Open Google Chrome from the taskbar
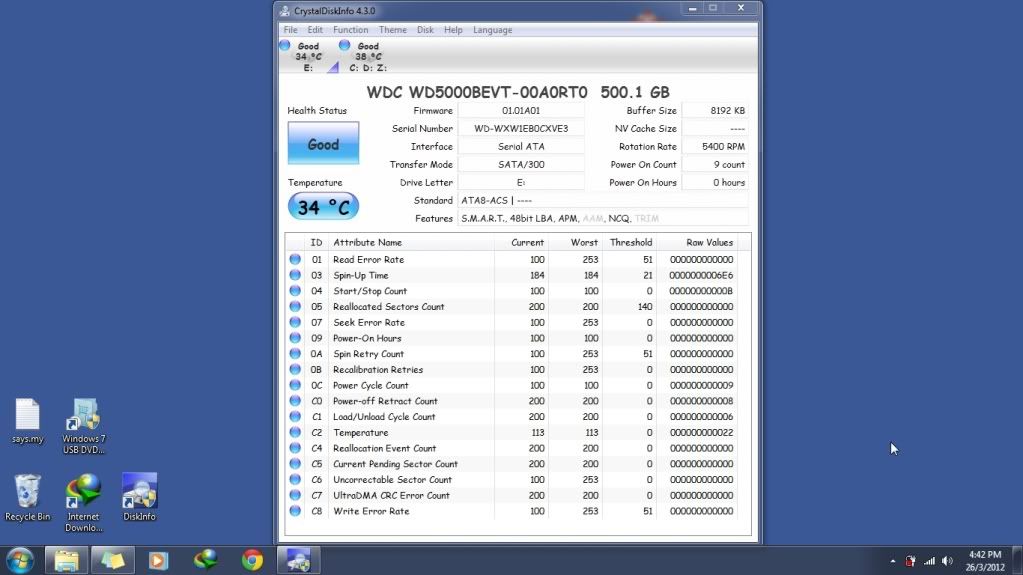Viewport: 1023px width, 575px height. [252, 560]
